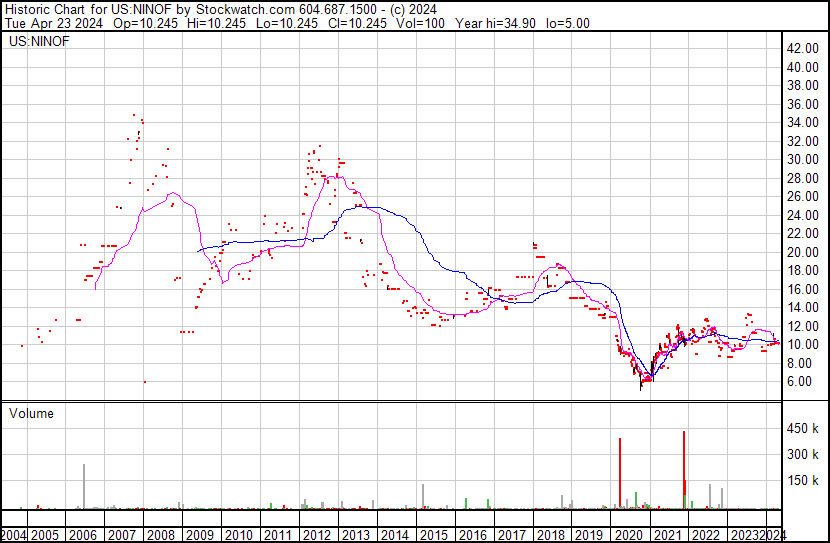The height and width of the screenshot is (543, 830).
Task: Click the 450 k volume axis label
Action: click(x=802, y=430)
